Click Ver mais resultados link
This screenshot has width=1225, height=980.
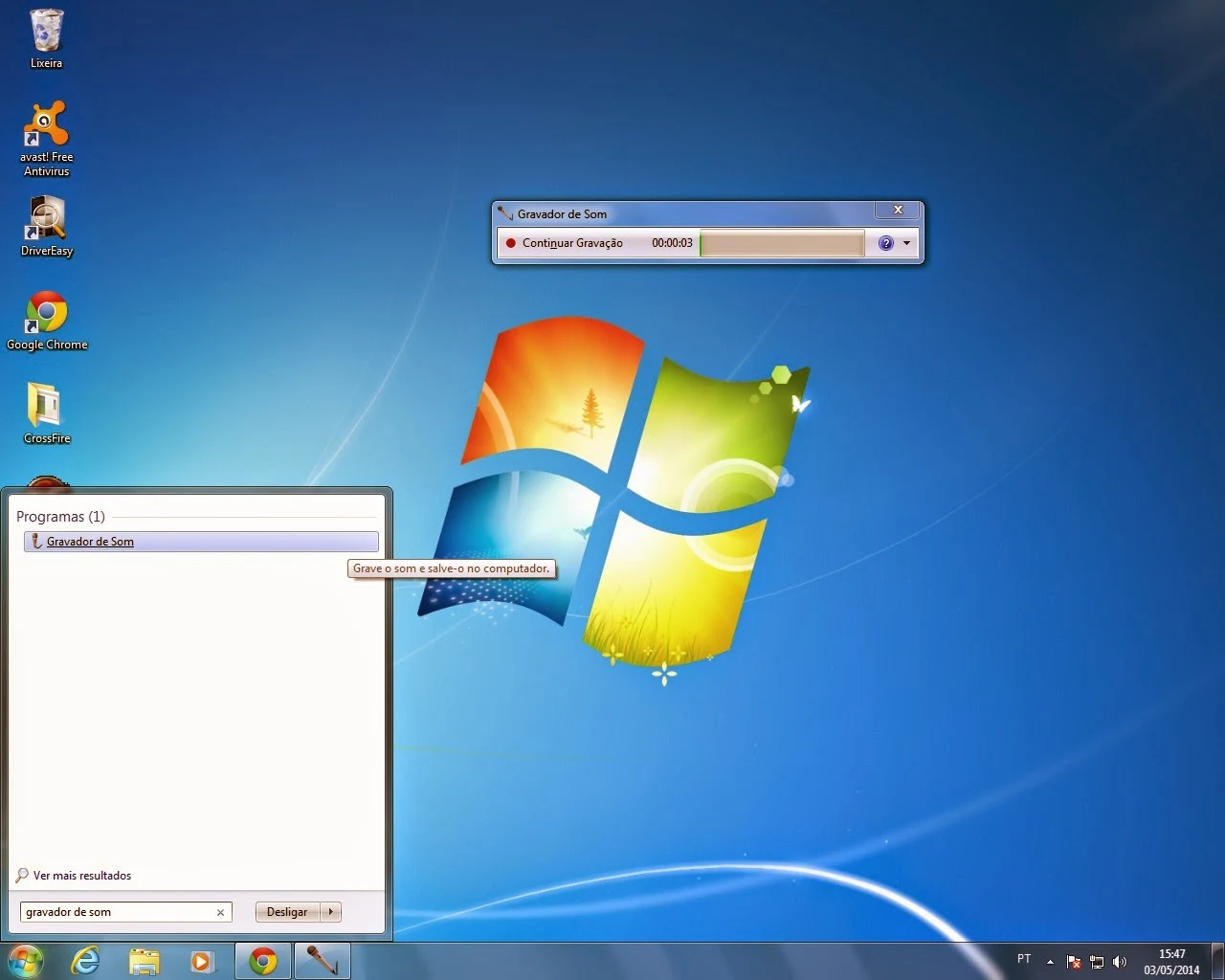[74, 876]
